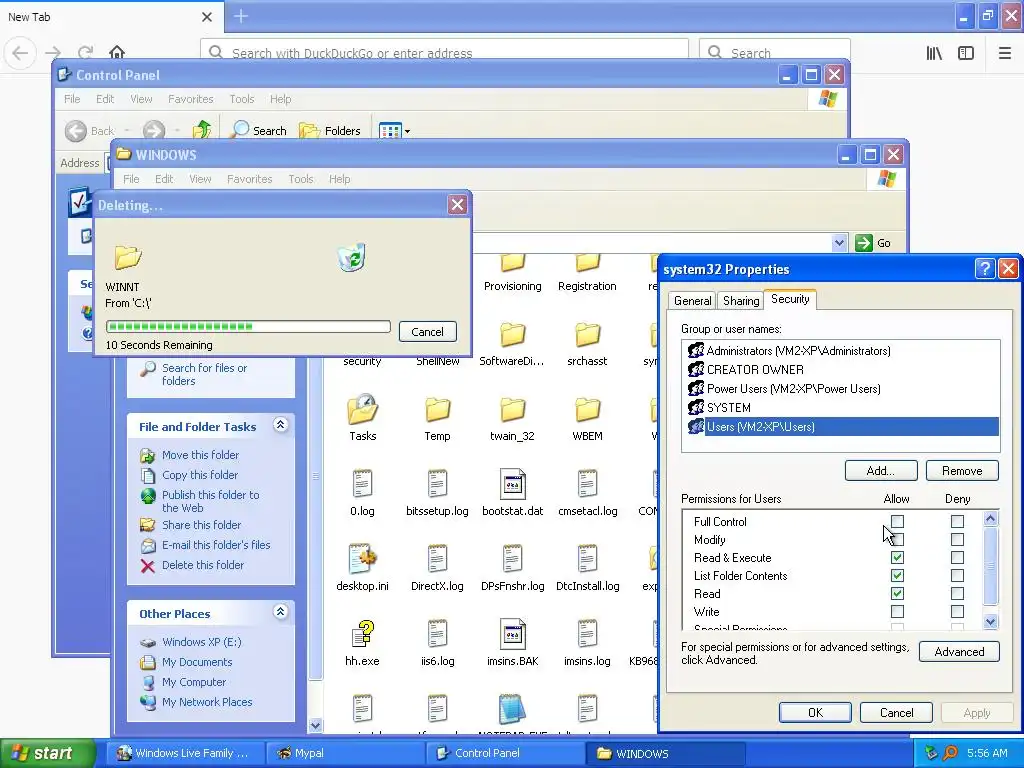Open the SoftwareDi... folder
Viewport: 1024px width, 768px height.
tap(512, 344)
